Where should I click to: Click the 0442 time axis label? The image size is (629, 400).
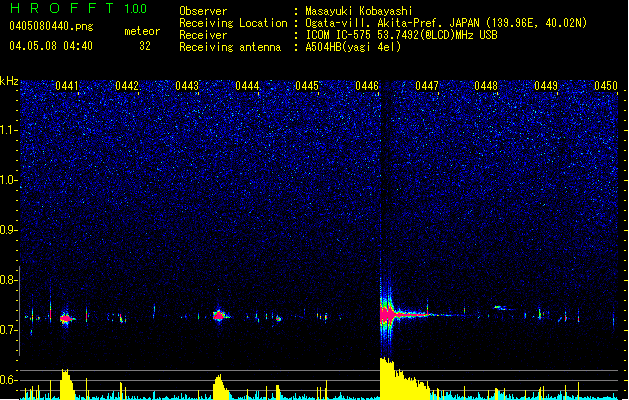127,86
